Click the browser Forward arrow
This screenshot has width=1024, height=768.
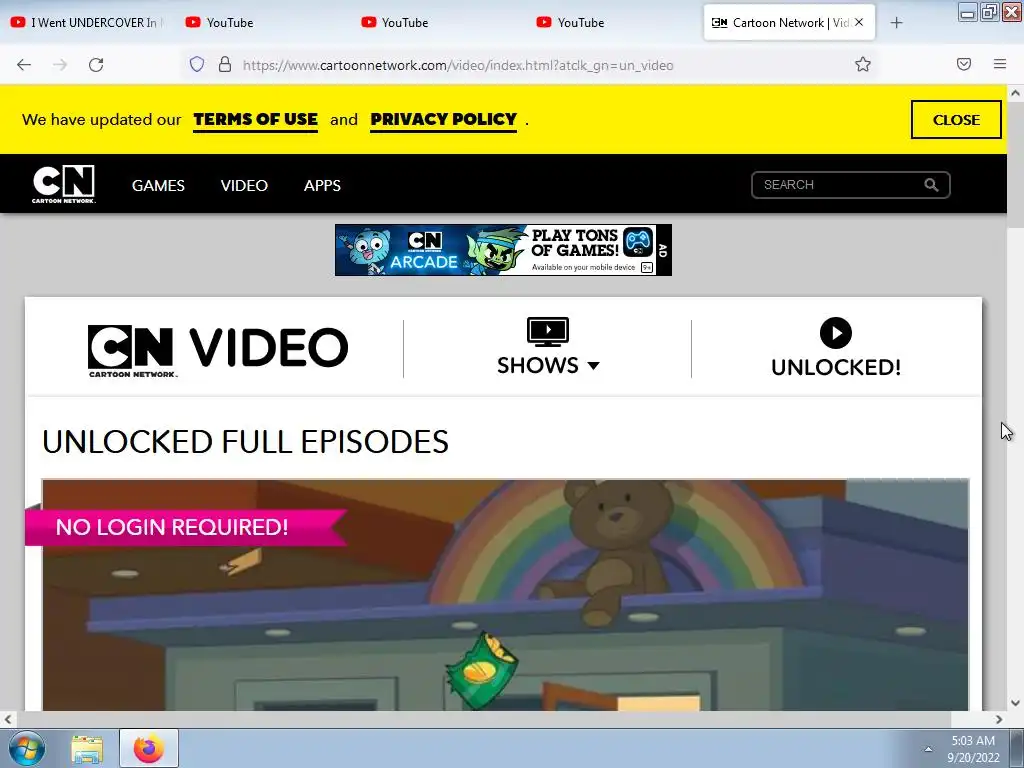pyautogui.click(x=60, y=65)
